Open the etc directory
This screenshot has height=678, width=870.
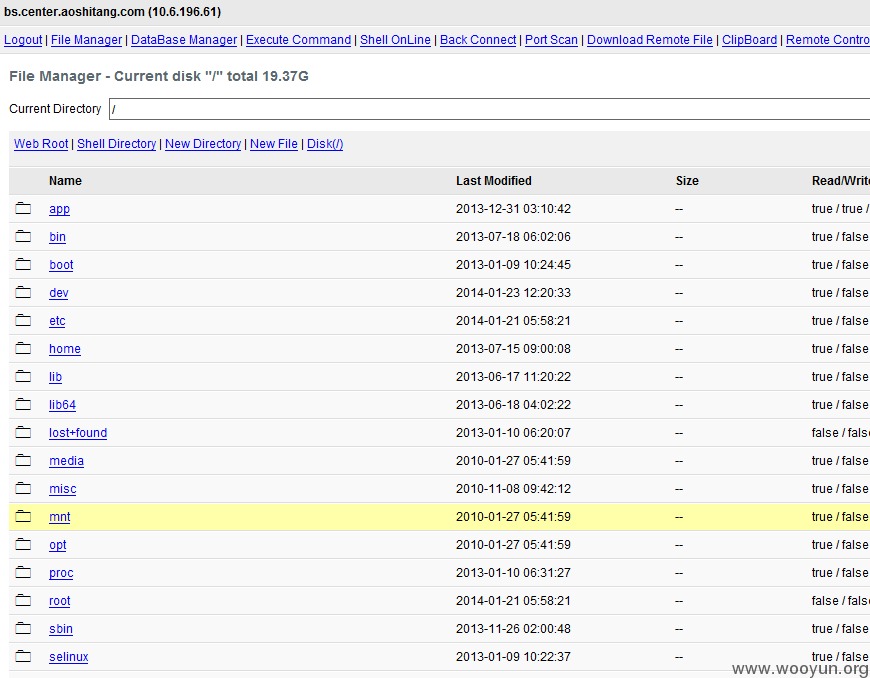tap(57, 321)
